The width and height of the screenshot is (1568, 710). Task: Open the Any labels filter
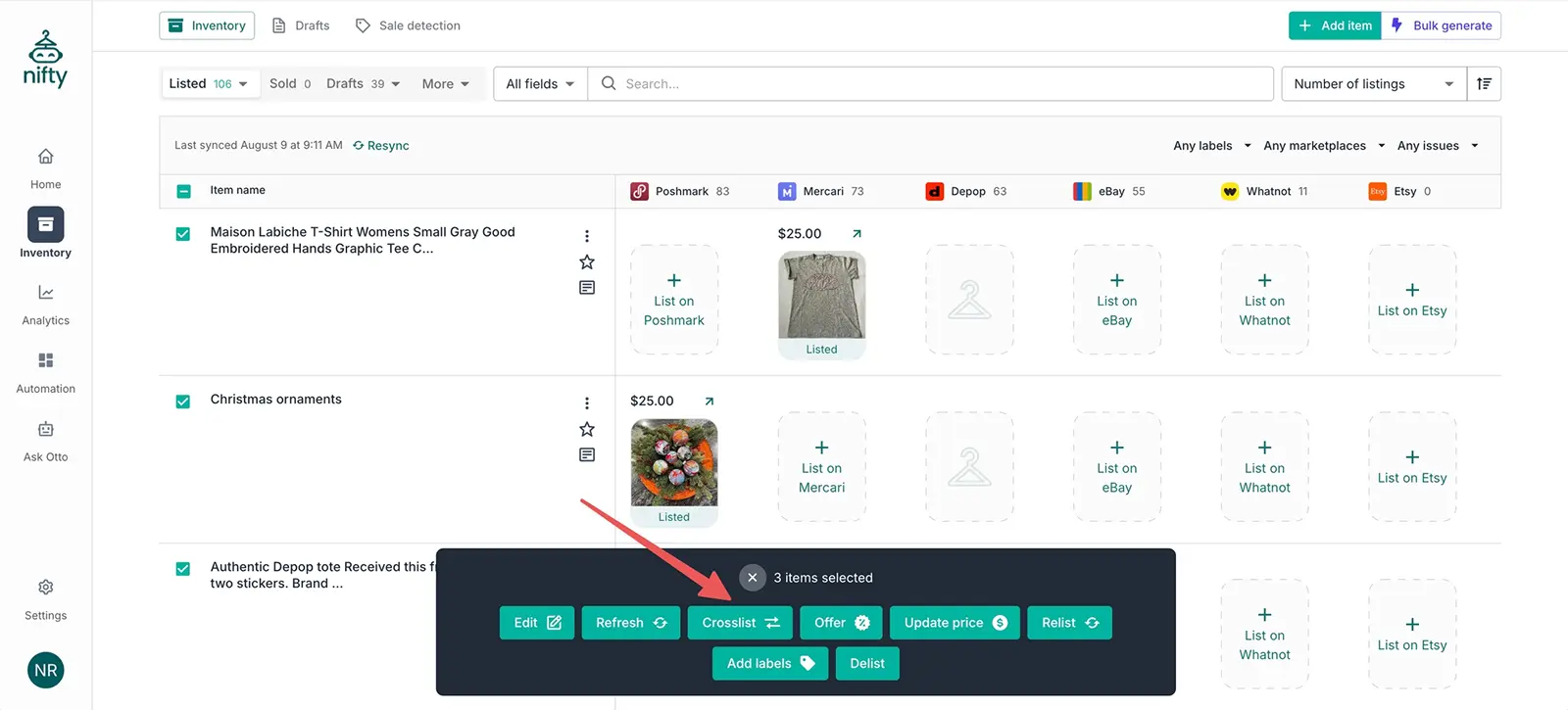coord(1212,146)
